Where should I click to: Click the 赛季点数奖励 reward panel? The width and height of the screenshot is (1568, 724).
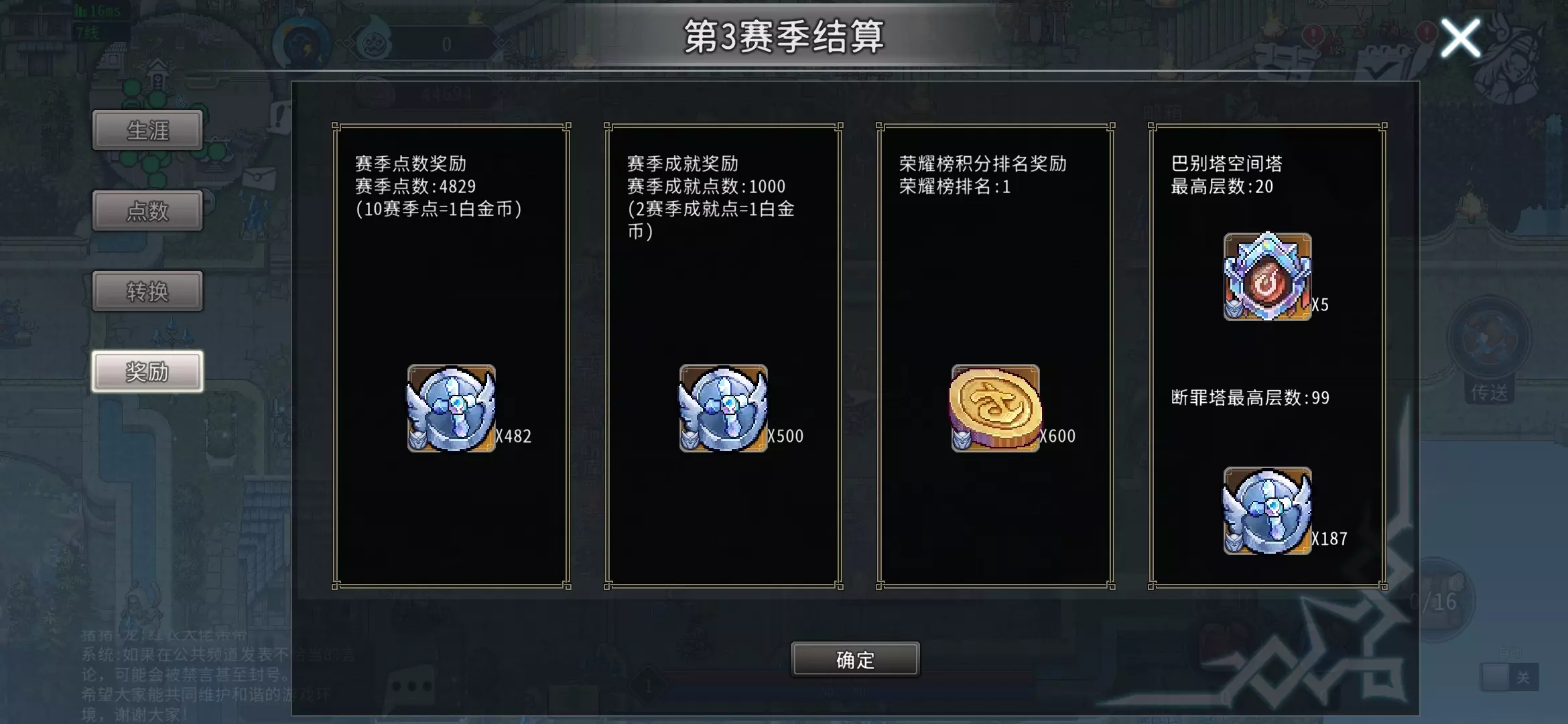pyautogui.click(x=452, y=356)
